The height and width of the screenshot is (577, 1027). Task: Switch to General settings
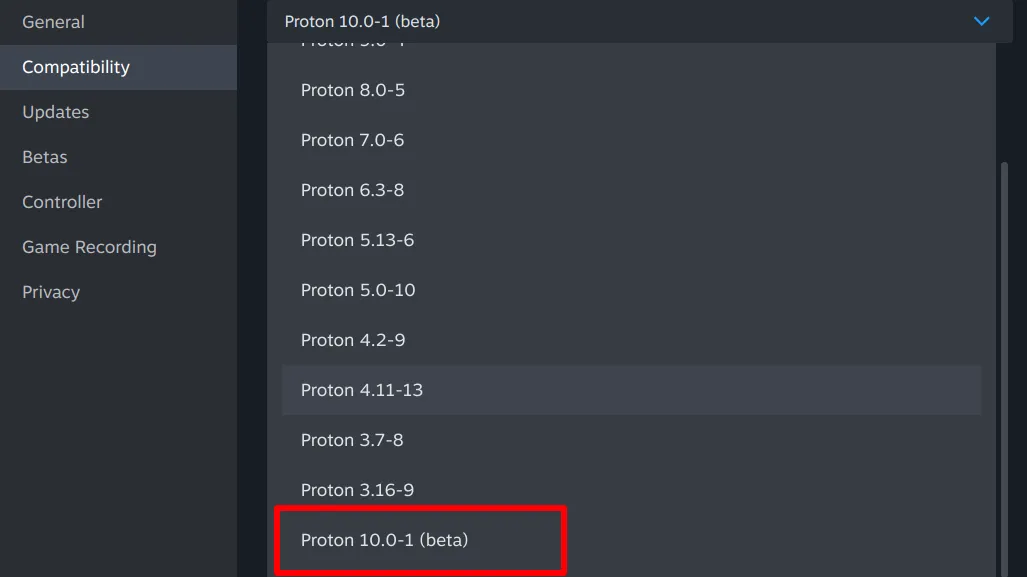(53, 21)
